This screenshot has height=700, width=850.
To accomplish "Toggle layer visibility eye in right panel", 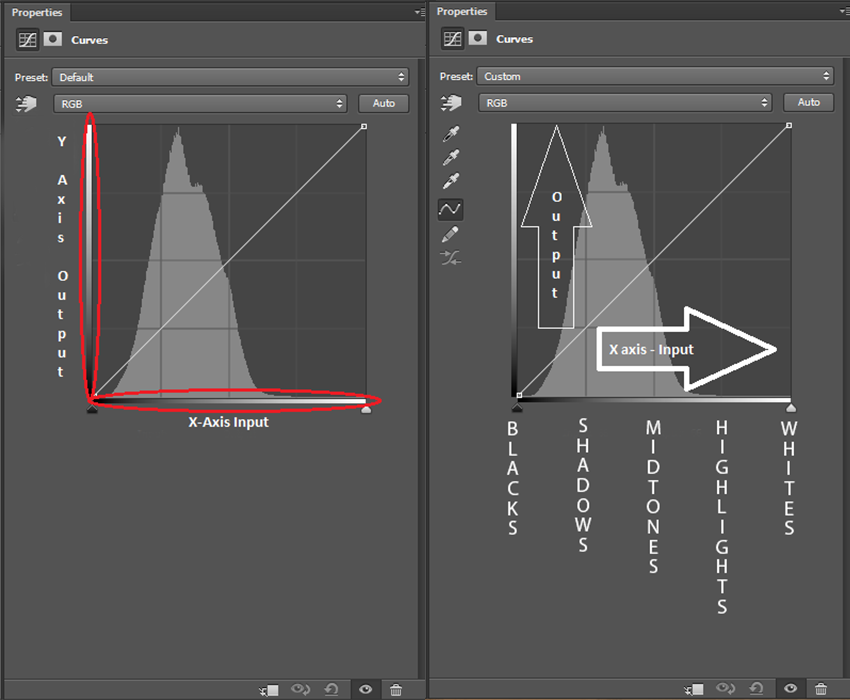I will [x=791, y=689].
